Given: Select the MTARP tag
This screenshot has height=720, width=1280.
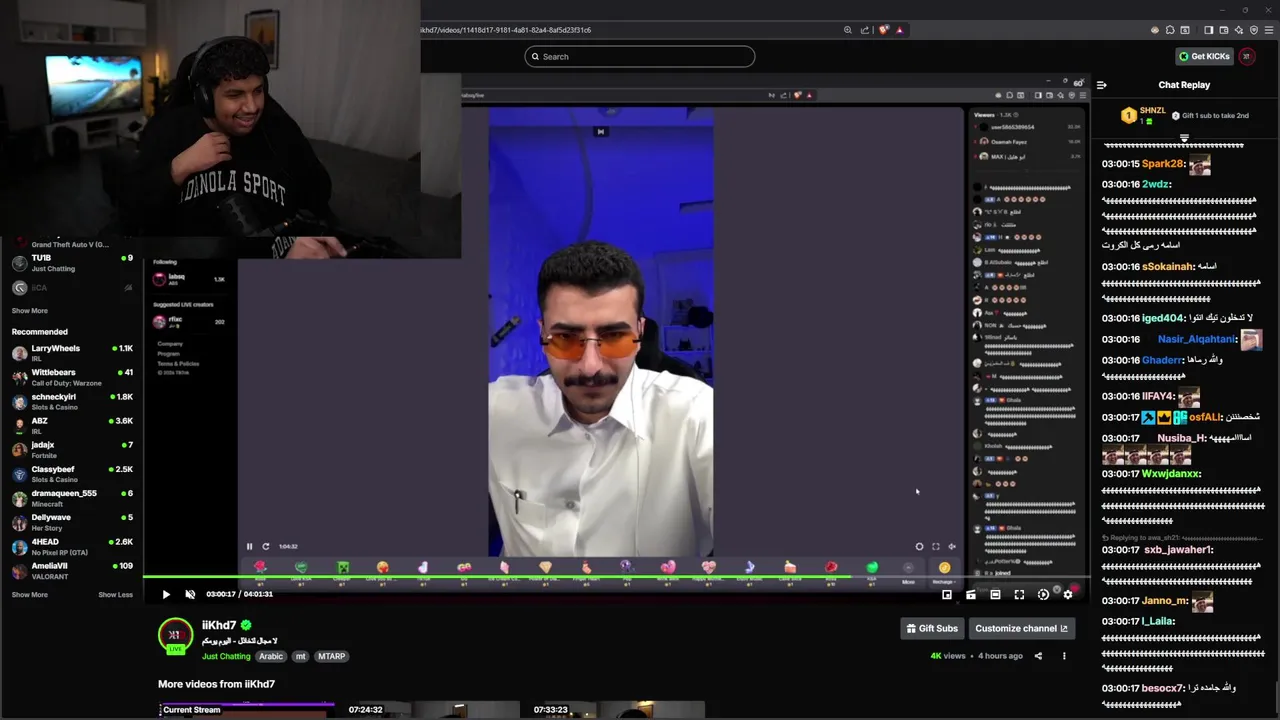Looking at the screenshot, I should click(x=331, y=656).
